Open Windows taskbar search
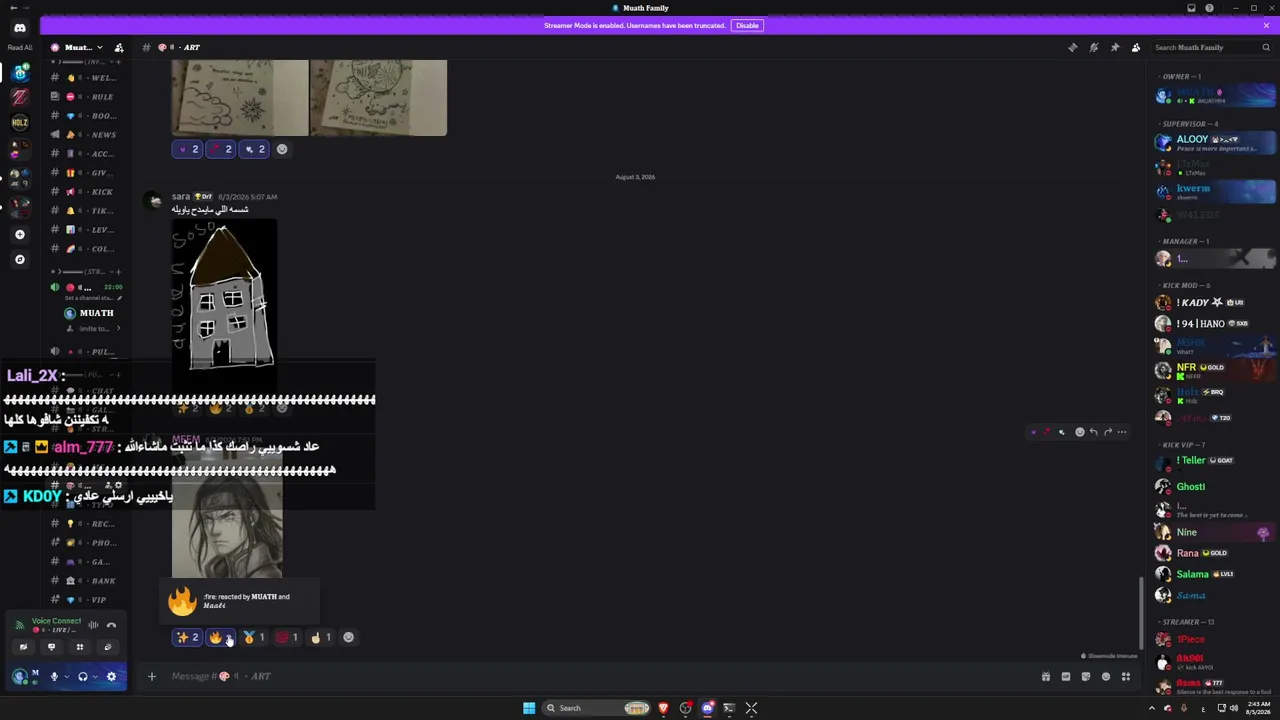Viewport: 1280px width, 720px height. pos(596,708)
